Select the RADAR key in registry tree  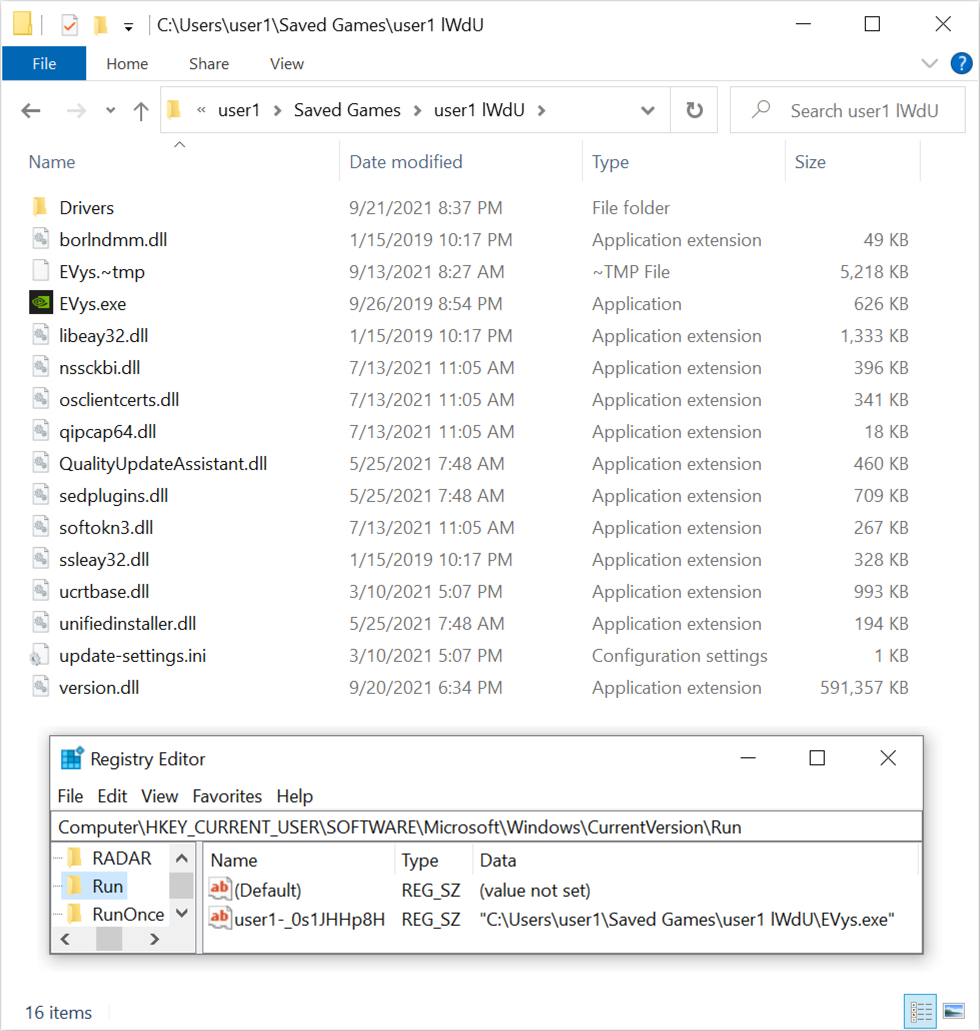[x=122, y=858]
